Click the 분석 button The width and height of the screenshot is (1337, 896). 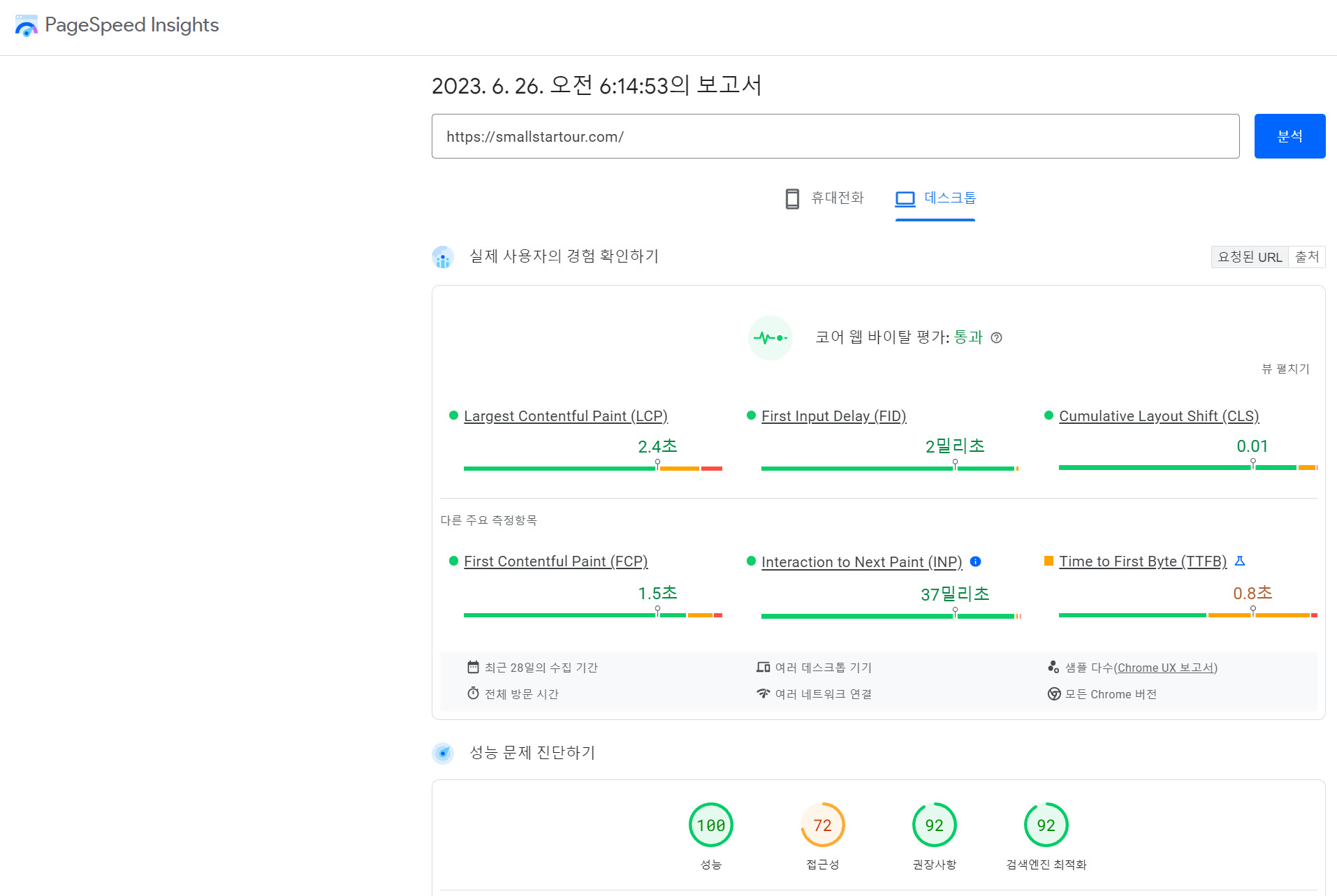point(1289,136)
